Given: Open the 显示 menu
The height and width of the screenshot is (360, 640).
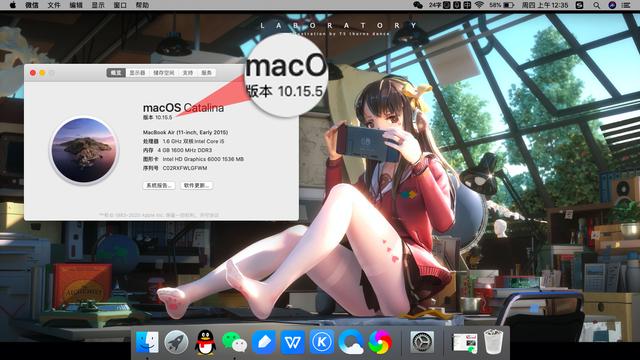Looking at the screenshot, I should click(98, 5).
